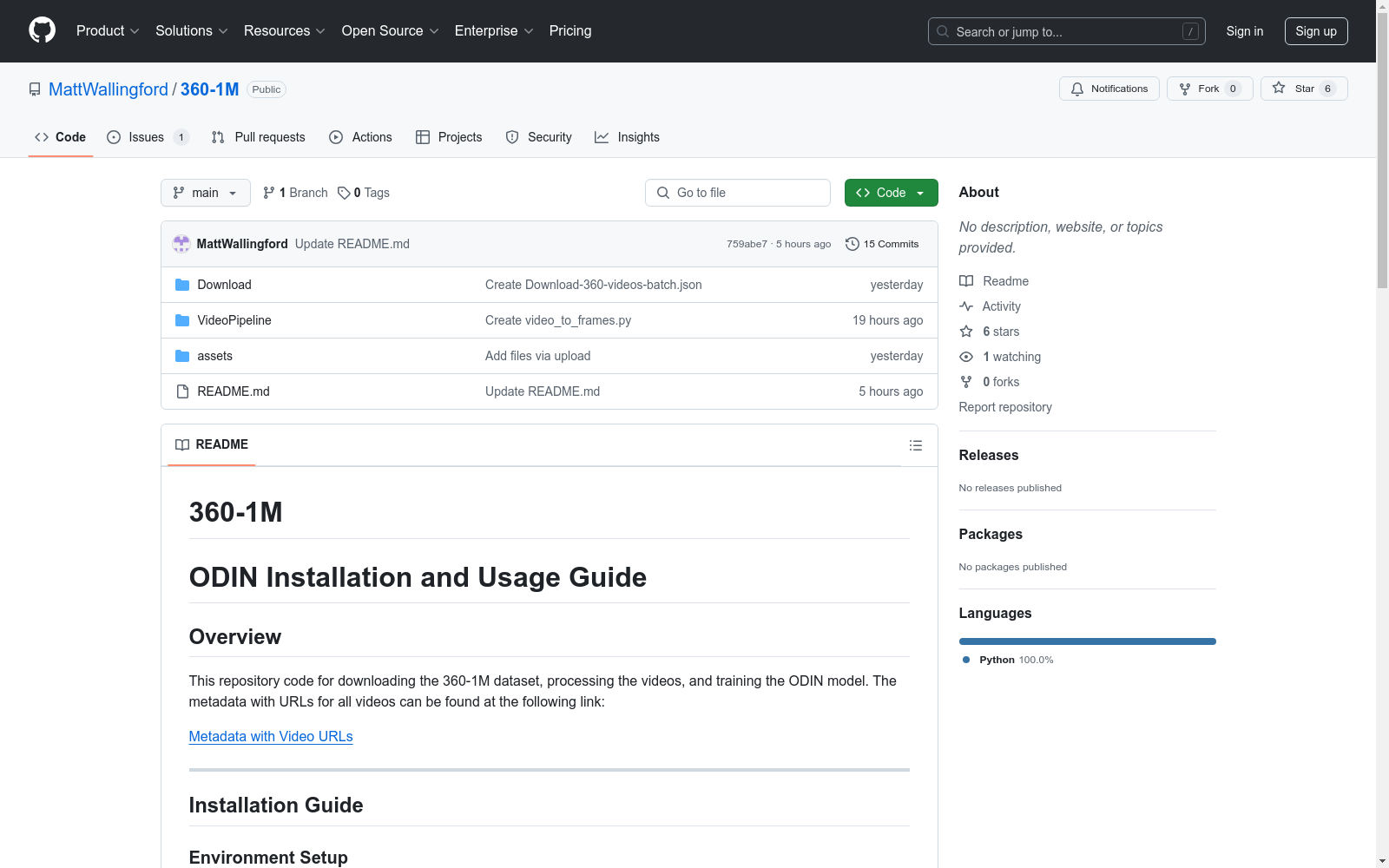Click the Python language bar
The height and width of the screenshot is (868, 1389).
[x=1088, y=641]
